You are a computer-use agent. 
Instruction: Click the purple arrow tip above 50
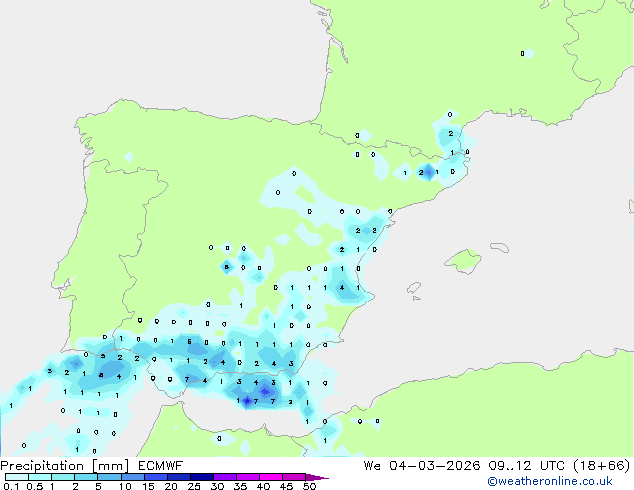(x=317, y=477)
